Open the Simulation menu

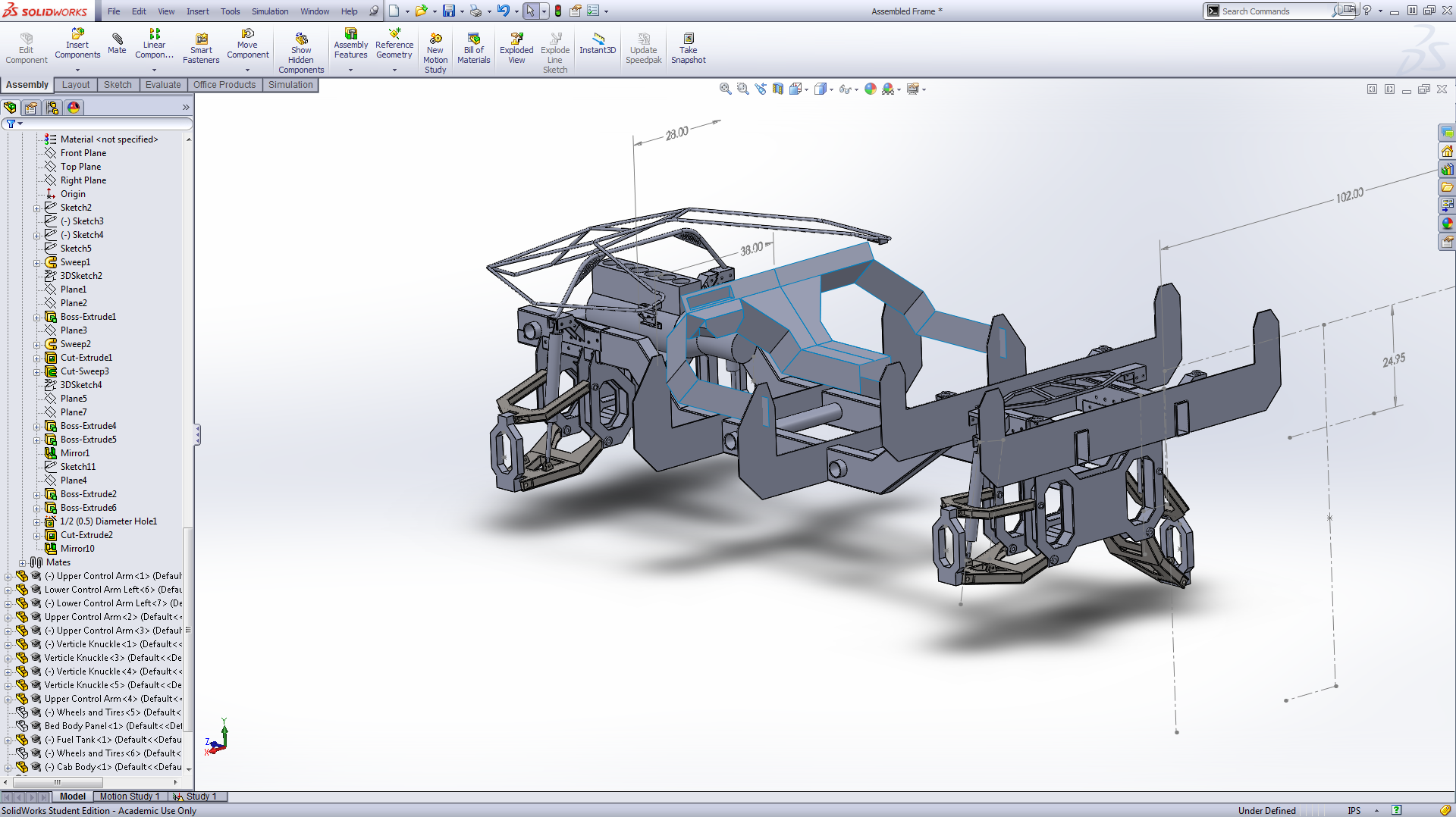(x=270, y=11)
